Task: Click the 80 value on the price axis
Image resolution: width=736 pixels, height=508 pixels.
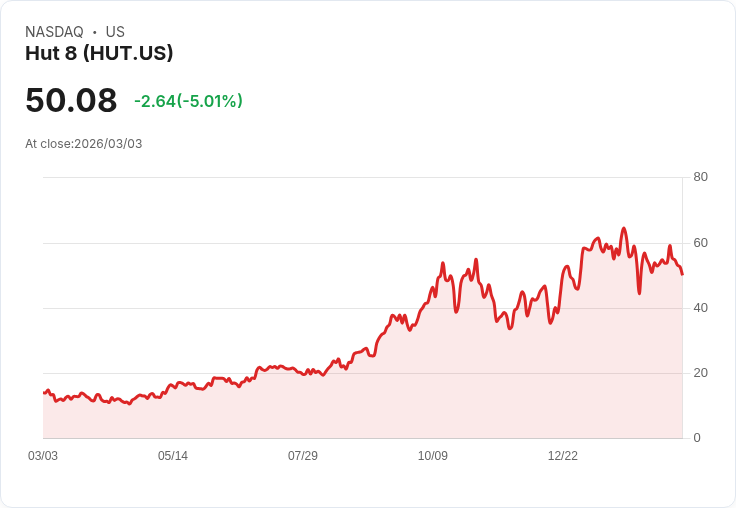Action: tap(701, 177)
